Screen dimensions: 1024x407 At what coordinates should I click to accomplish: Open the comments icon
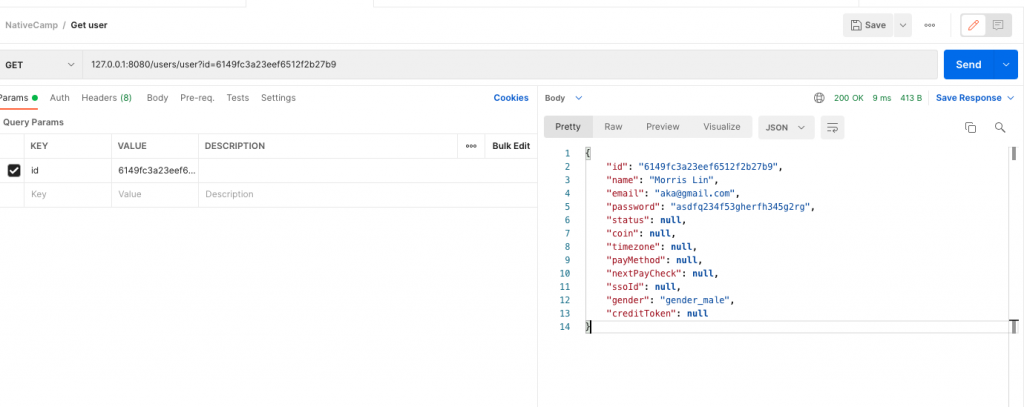(x=999, y=25)
